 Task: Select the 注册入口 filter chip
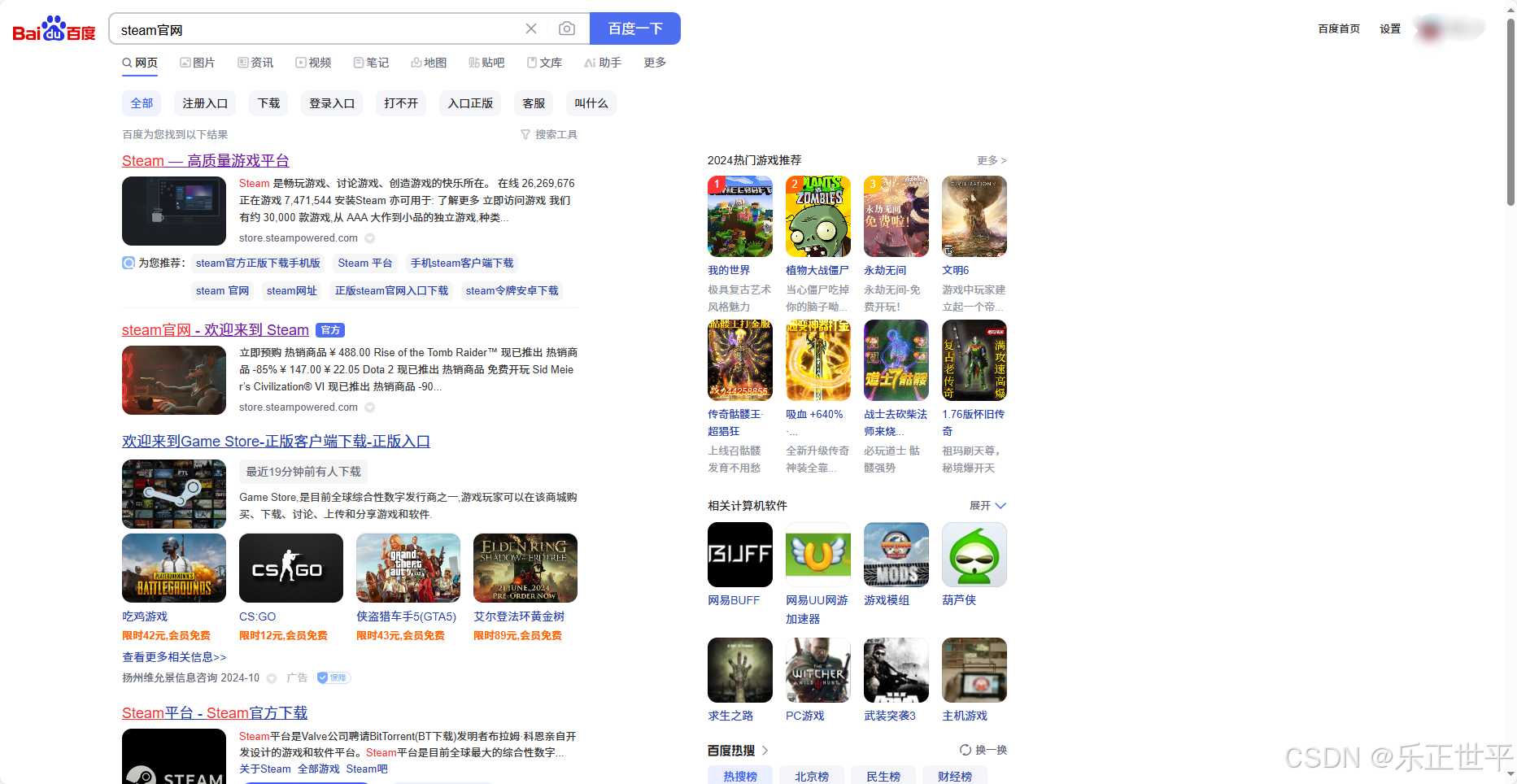[x=205, y=103]
